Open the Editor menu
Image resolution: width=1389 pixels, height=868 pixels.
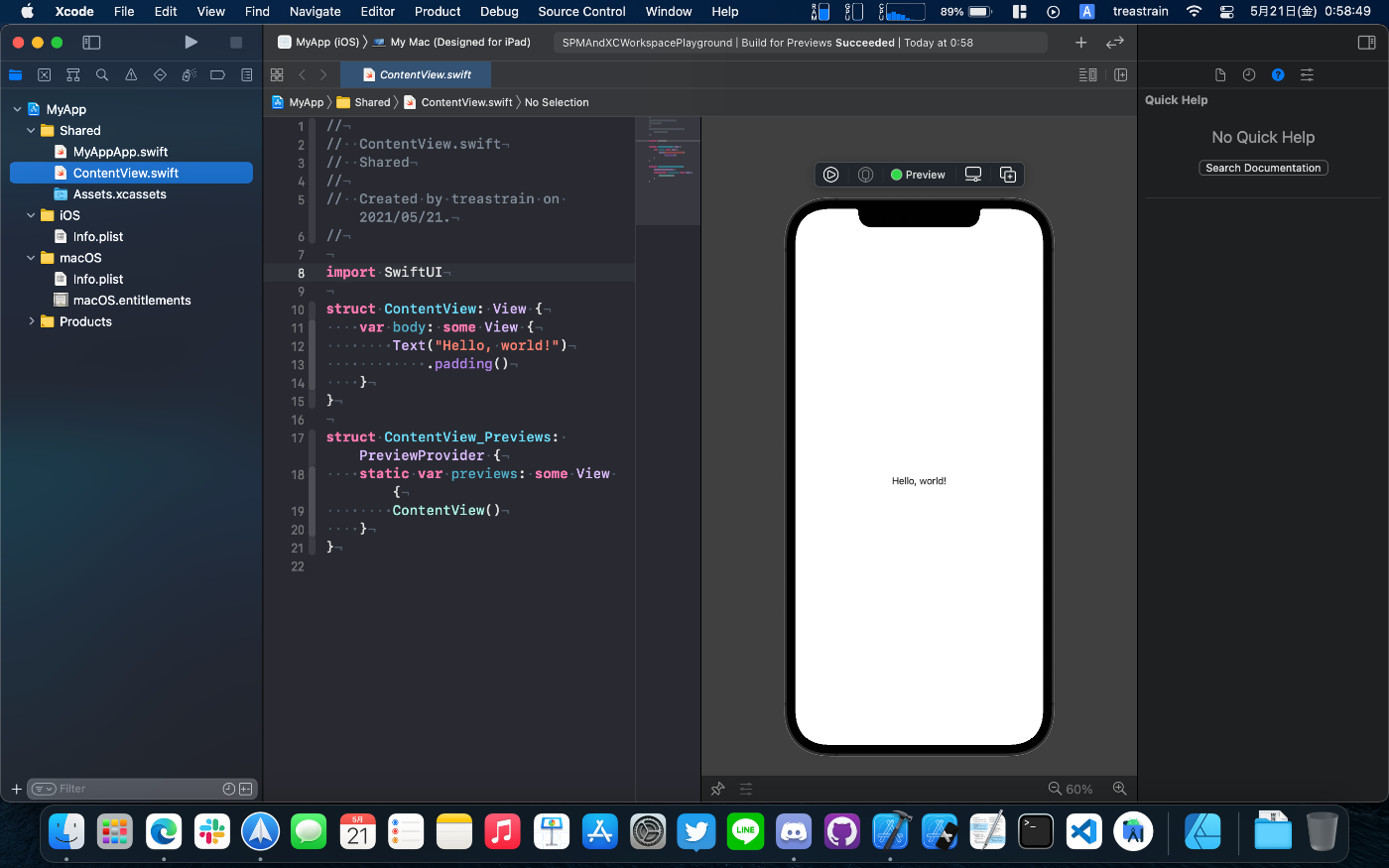tap(377, 12)
